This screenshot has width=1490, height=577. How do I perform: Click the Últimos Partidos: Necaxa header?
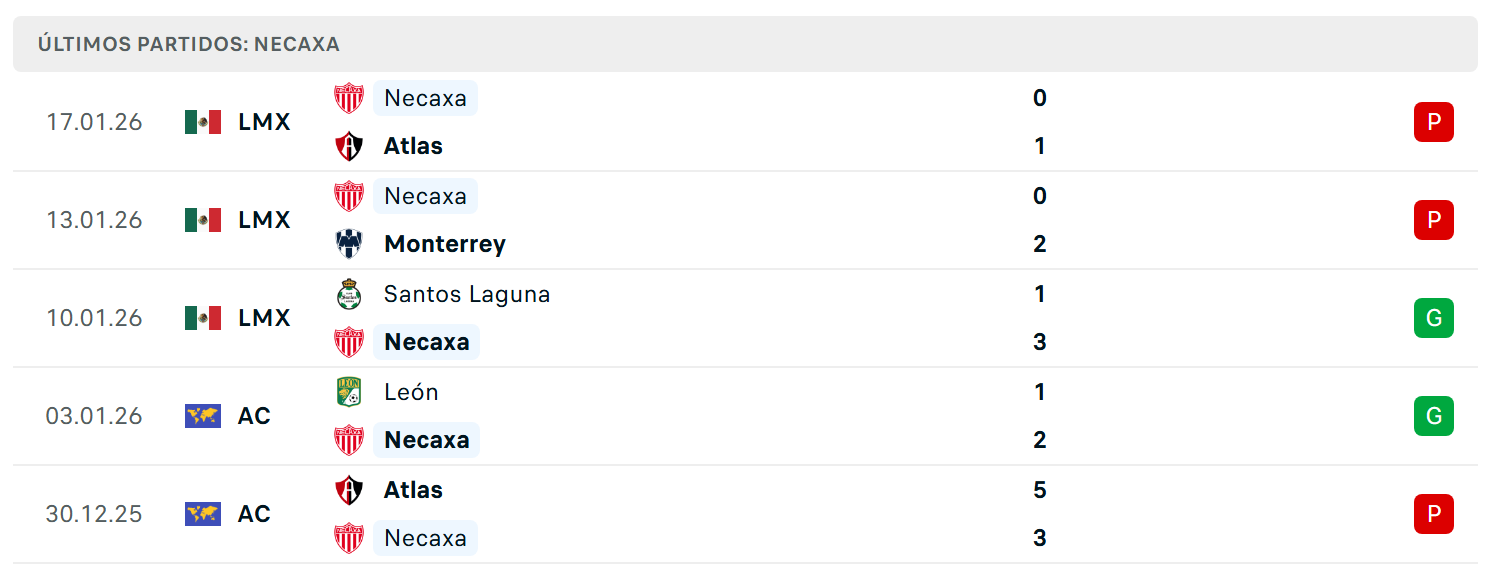(x=189, y=44)
